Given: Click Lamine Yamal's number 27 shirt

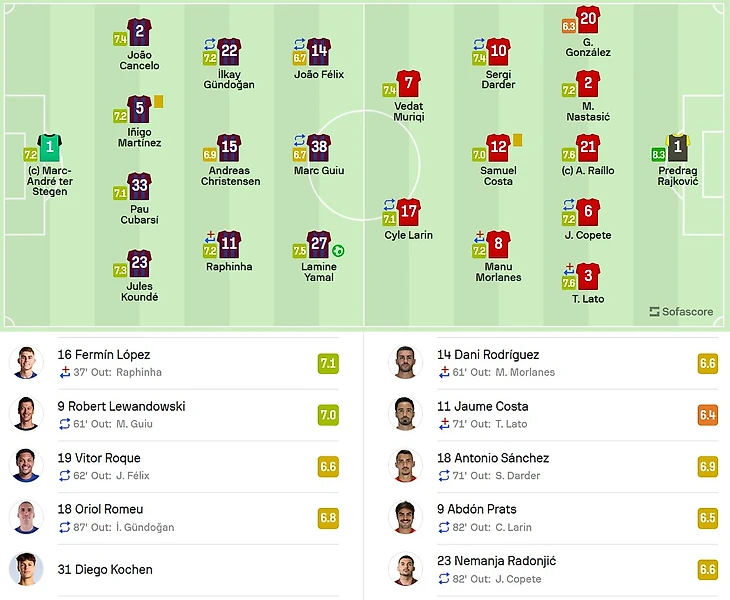Looking at the screenshot, I should (x=319, y=244).
